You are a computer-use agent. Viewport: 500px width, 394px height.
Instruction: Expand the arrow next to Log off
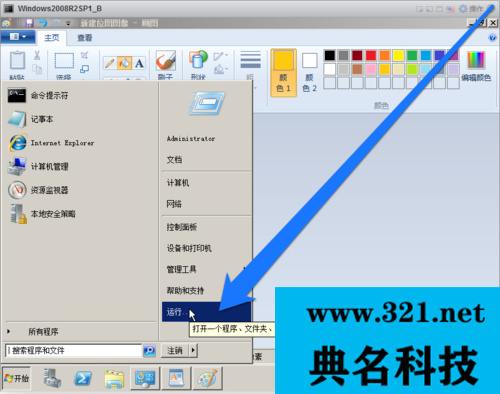(194, 351)
